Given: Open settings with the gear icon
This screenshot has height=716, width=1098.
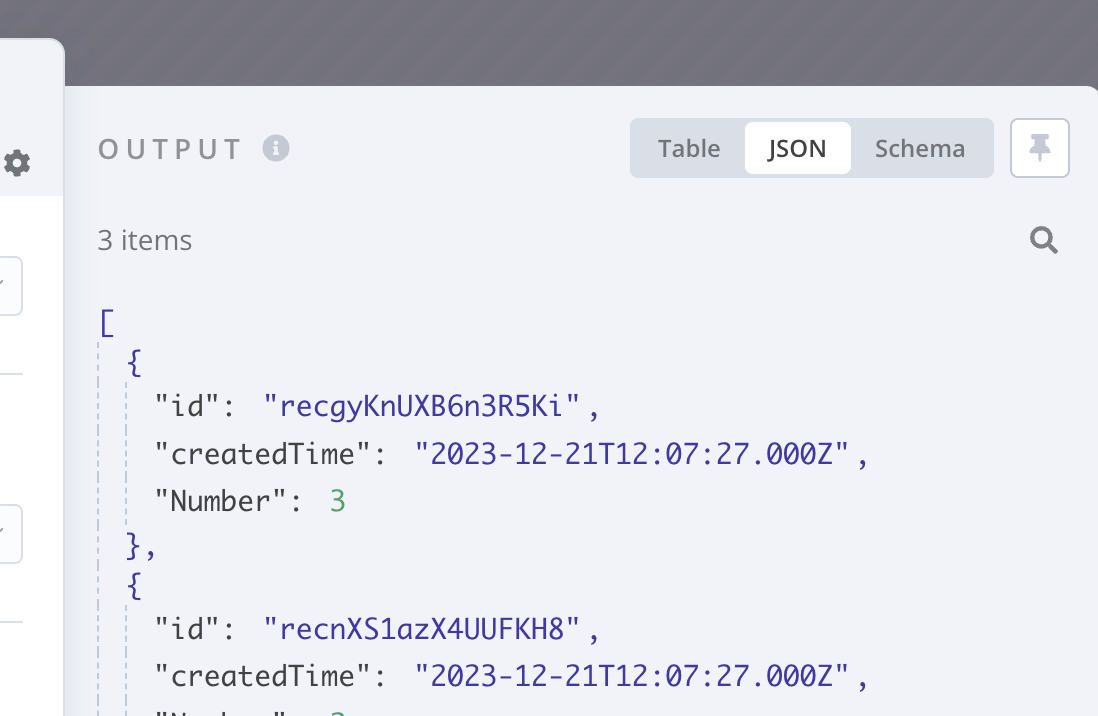Looking at the screenshot, I should coord(17,163).
